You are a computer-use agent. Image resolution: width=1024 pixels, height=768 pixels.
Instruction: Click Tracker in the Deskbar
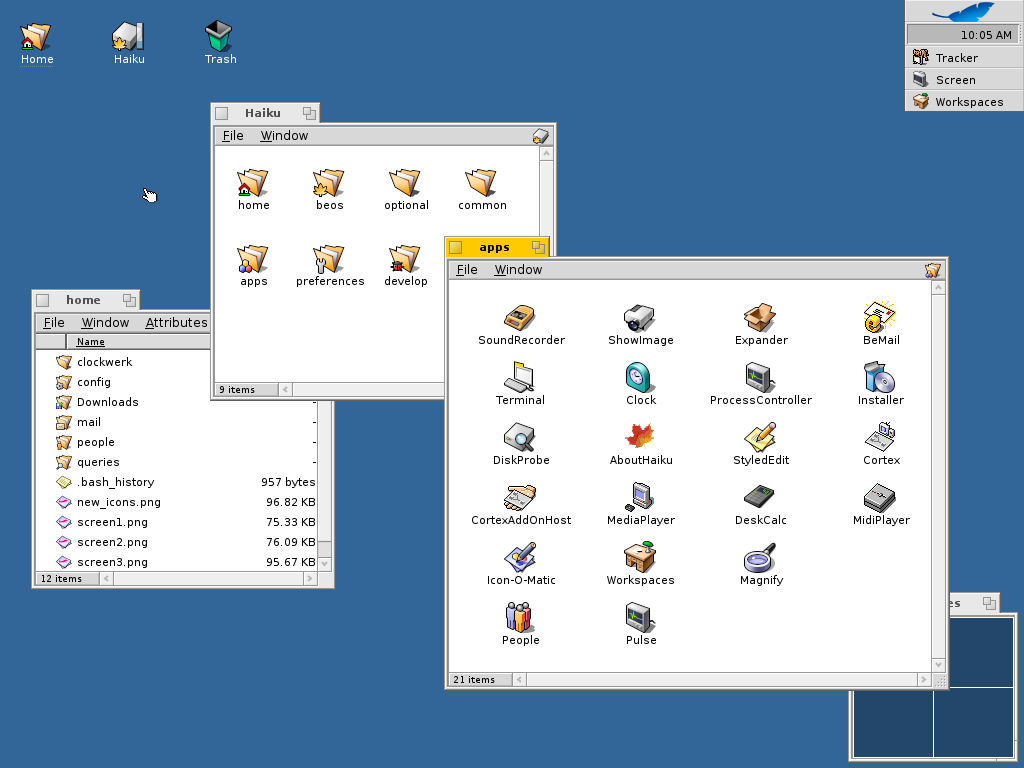pos(964,57)
